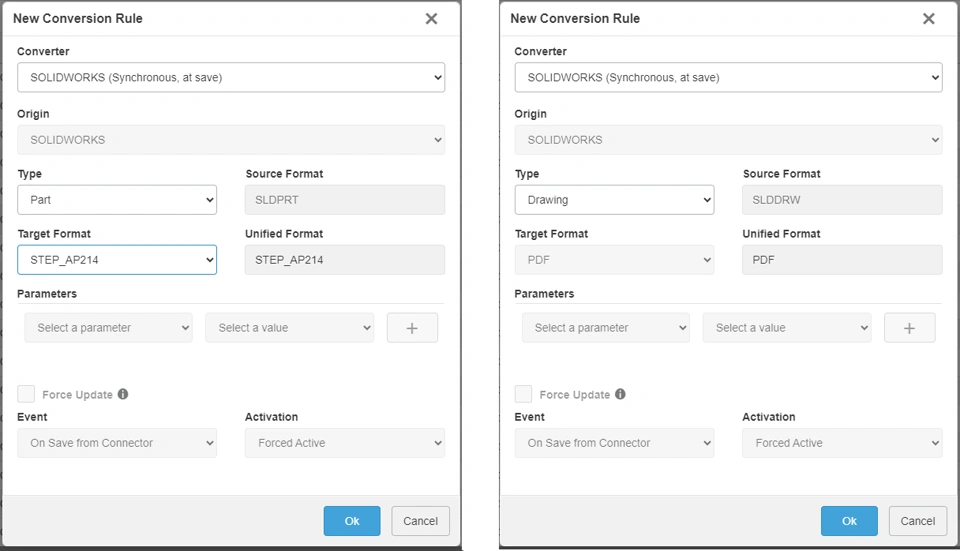Enable Force Update checkbox in right dialog
This screenshot has height=551, width=960.
(x=523, y=394)
